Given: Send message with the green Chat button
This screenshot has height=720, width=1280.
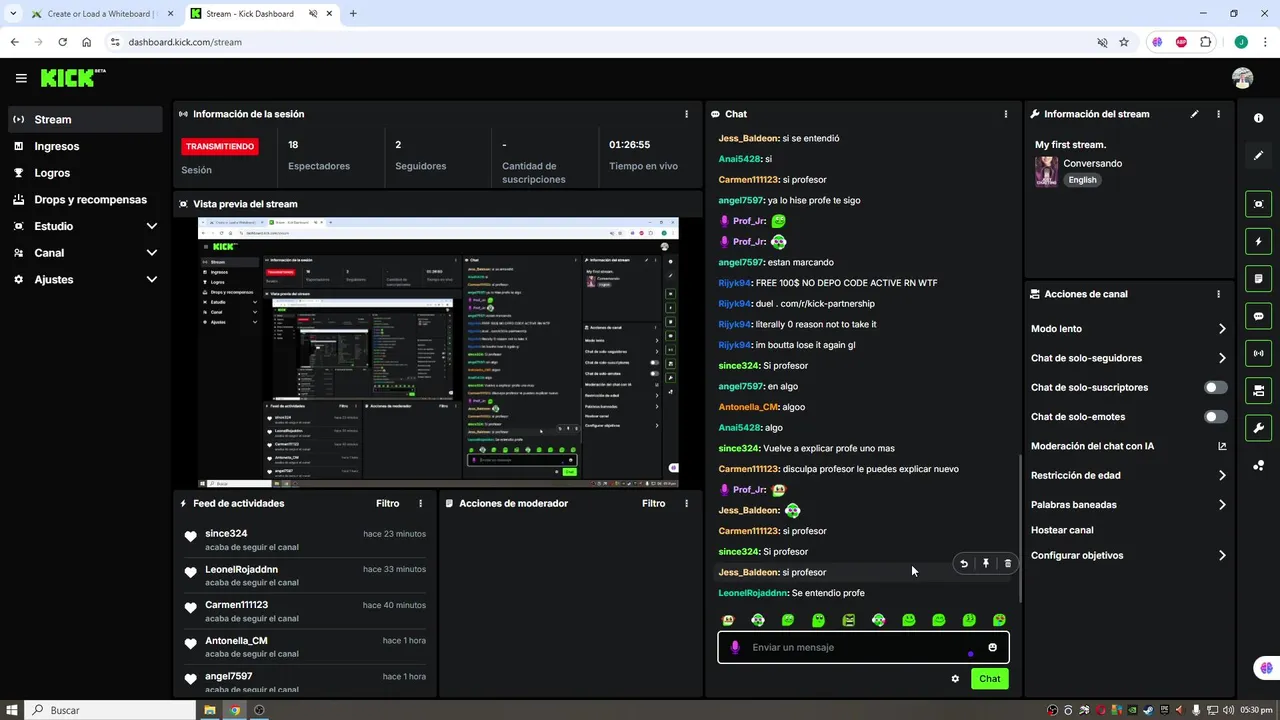Looking at the screenshot, I should [x=990, y=679].
